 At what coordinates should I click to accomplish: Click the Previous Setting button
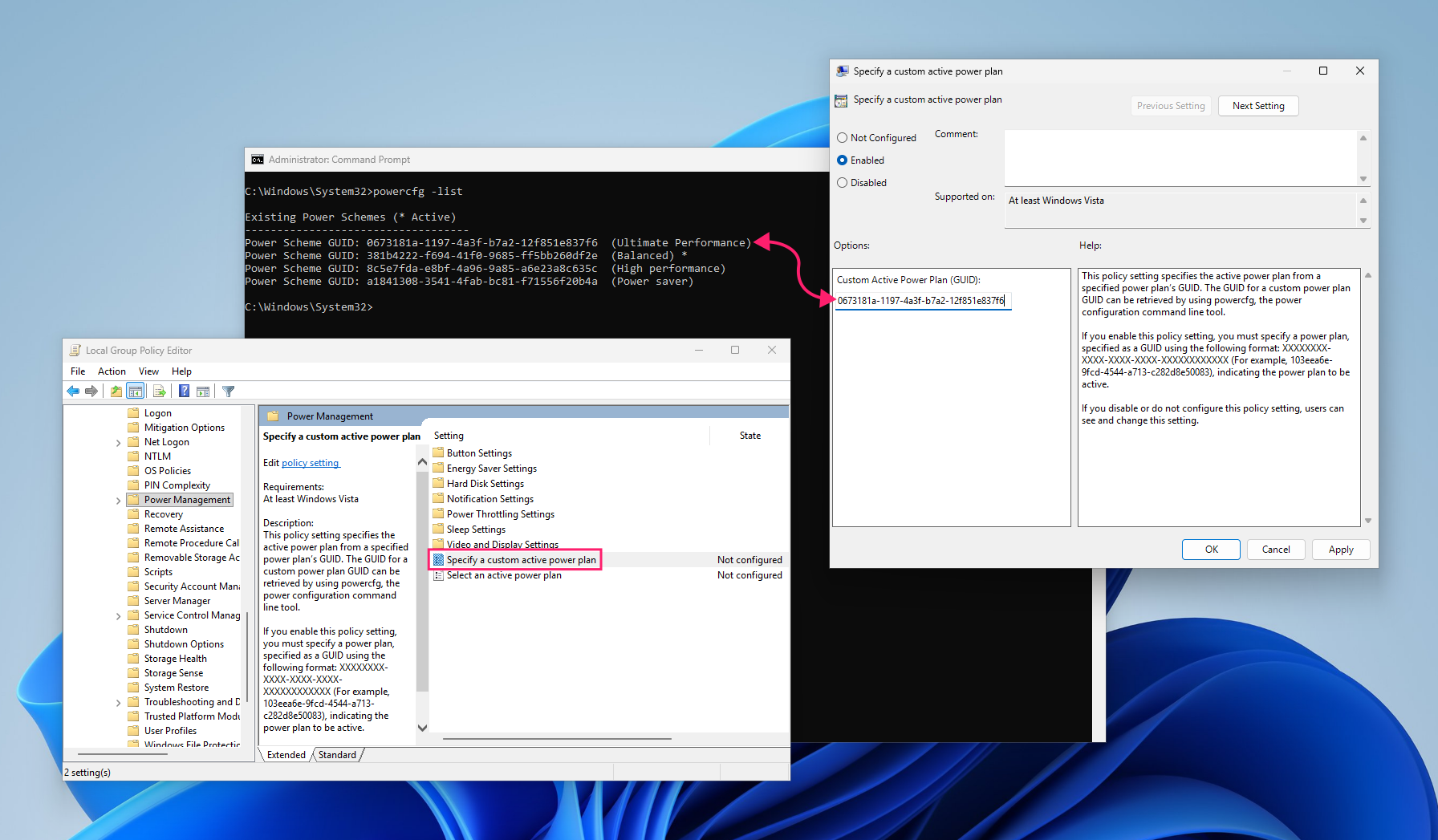(x=1171, y=106)
